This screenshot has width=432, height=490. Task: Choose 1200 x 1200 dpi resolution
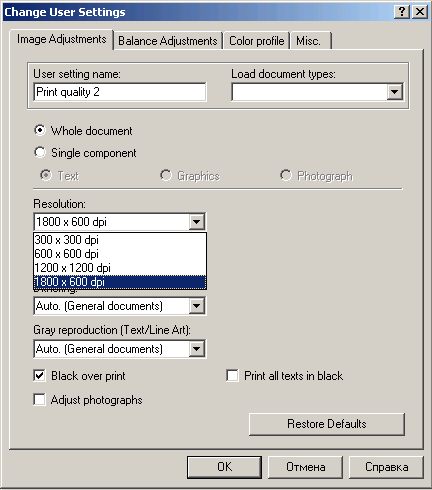click(120, 268)
